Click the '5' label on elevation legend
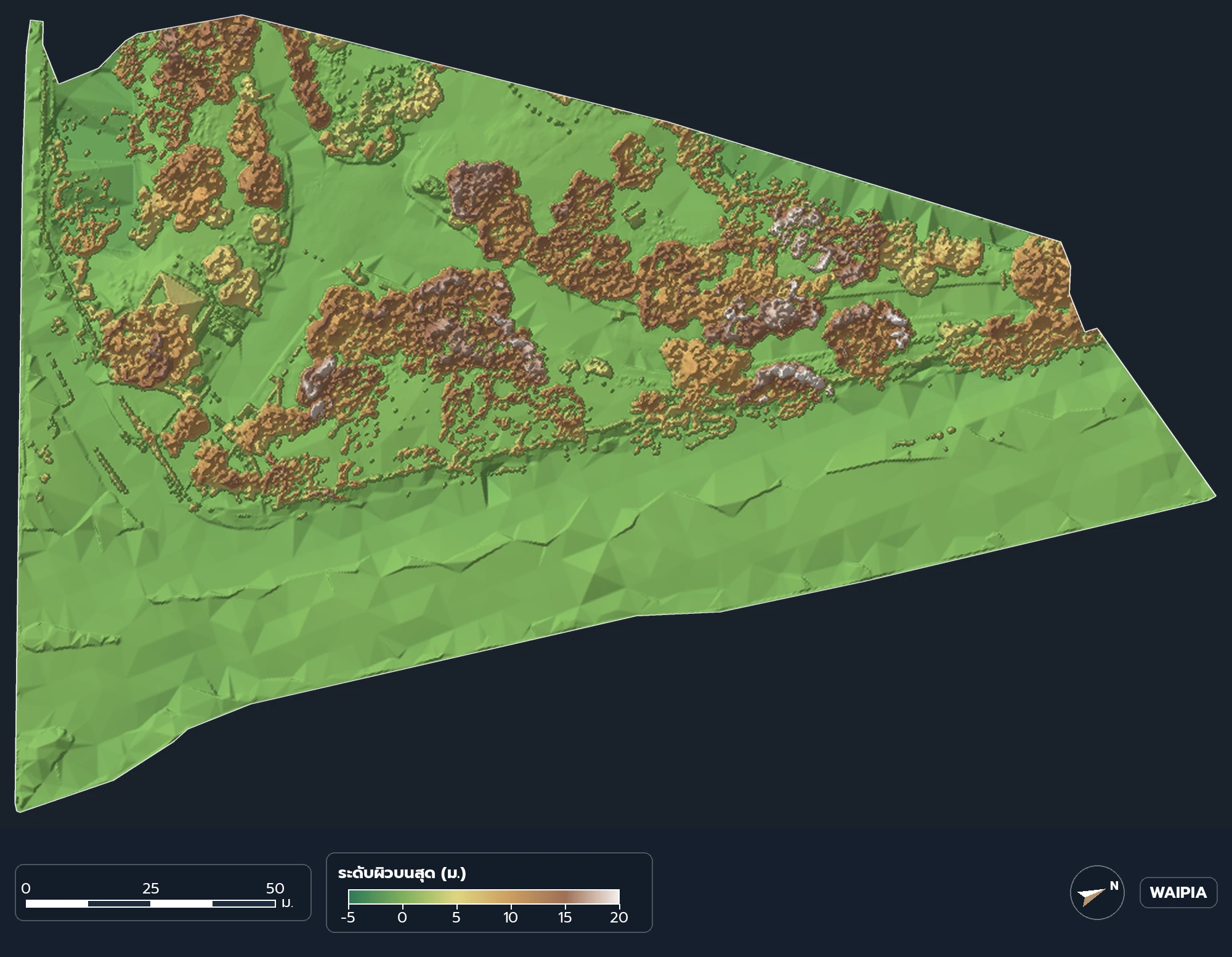This screenshot has width=1232, height=957. [456, 918]
